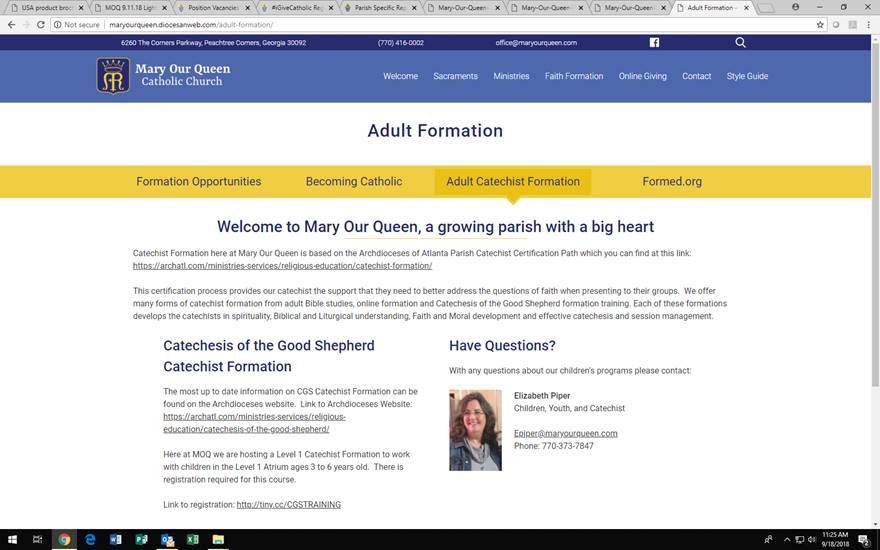Select the Formation Opportunities tab
Screen dimensions: 880x550
pyautogui.click(x=198, y=182)
